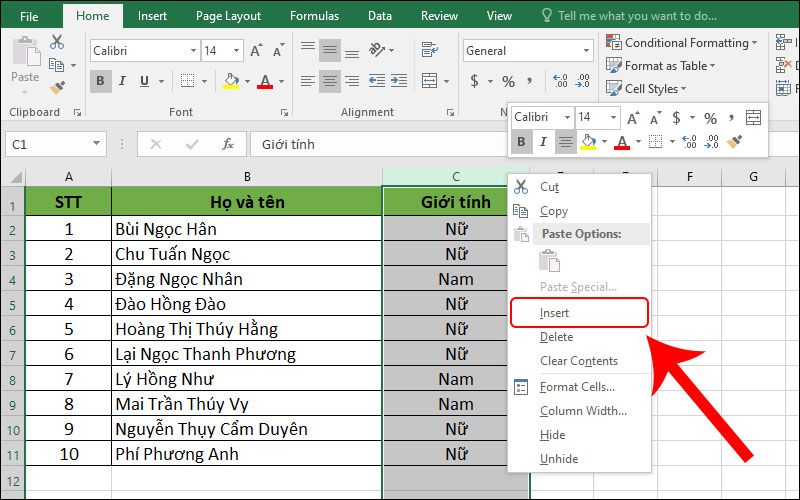
Task: Expand Format as Table menu
Action: tap(661, 66)
